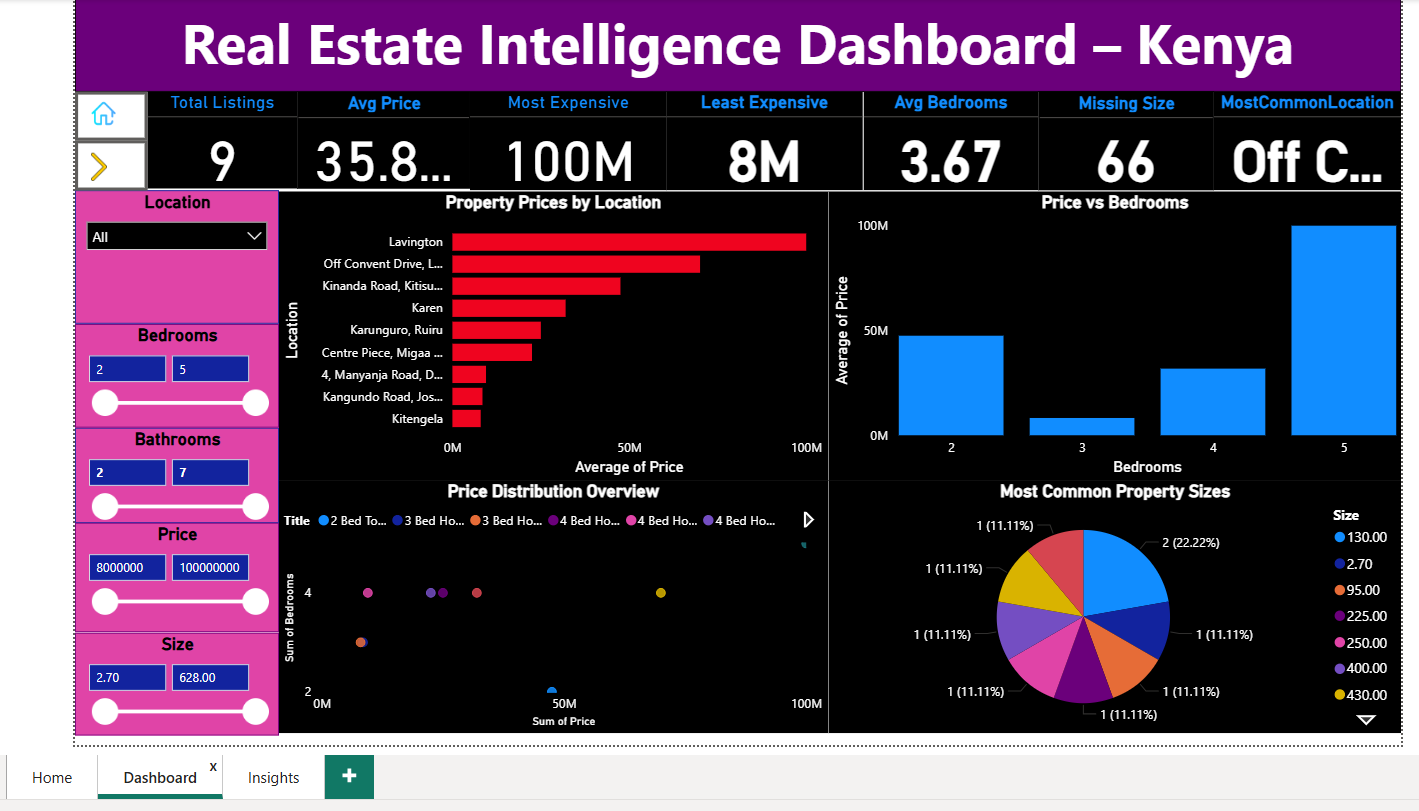The image size is (1419, 811).
Task: Click the Least Expensive card value 8M
Action: pyautogui.click(x=764, y=161)
